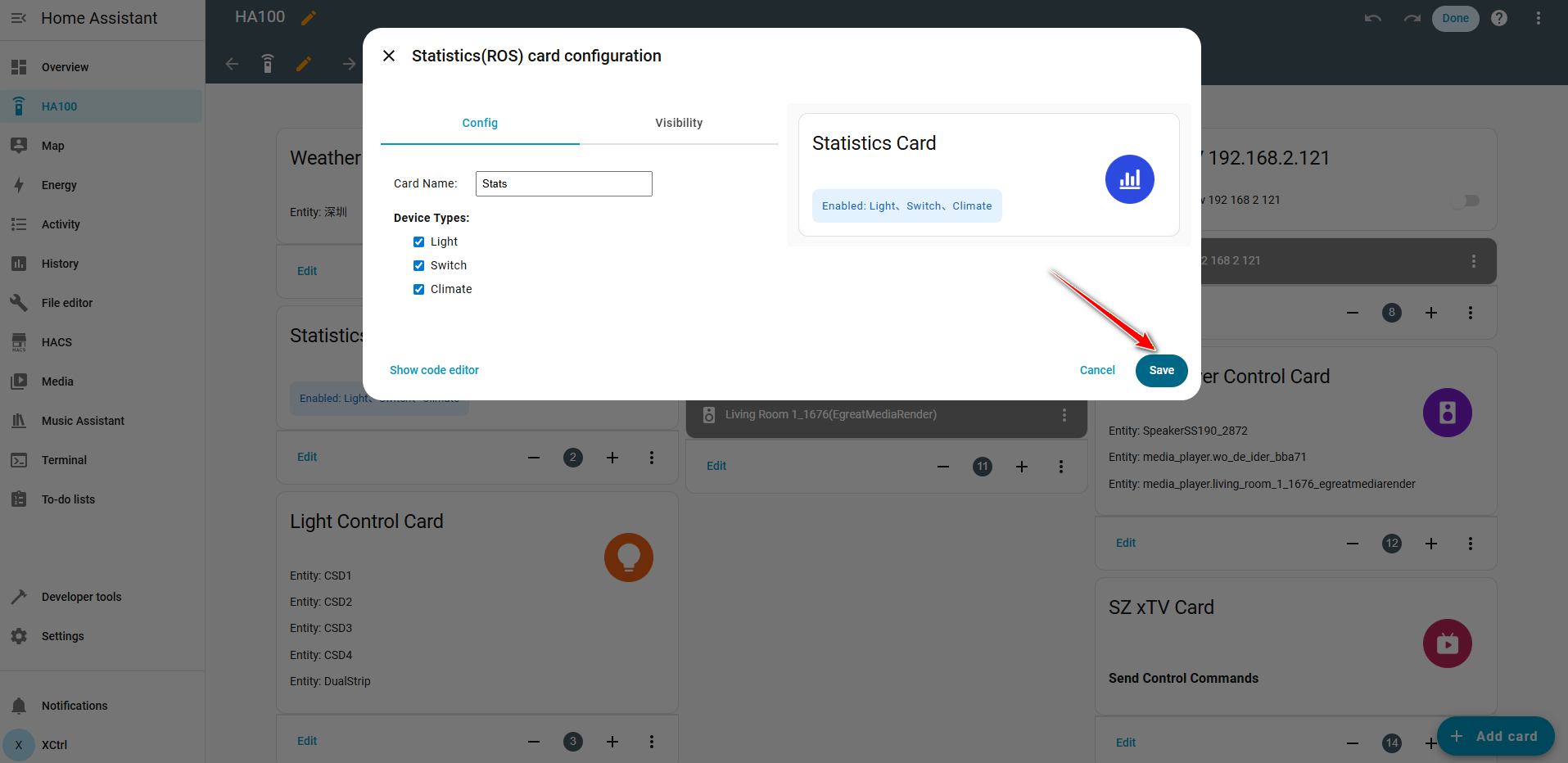1568x763 pixels.
Task: Collapse the Home Assistant sidebar menu icon
Action: click(19, 18)
